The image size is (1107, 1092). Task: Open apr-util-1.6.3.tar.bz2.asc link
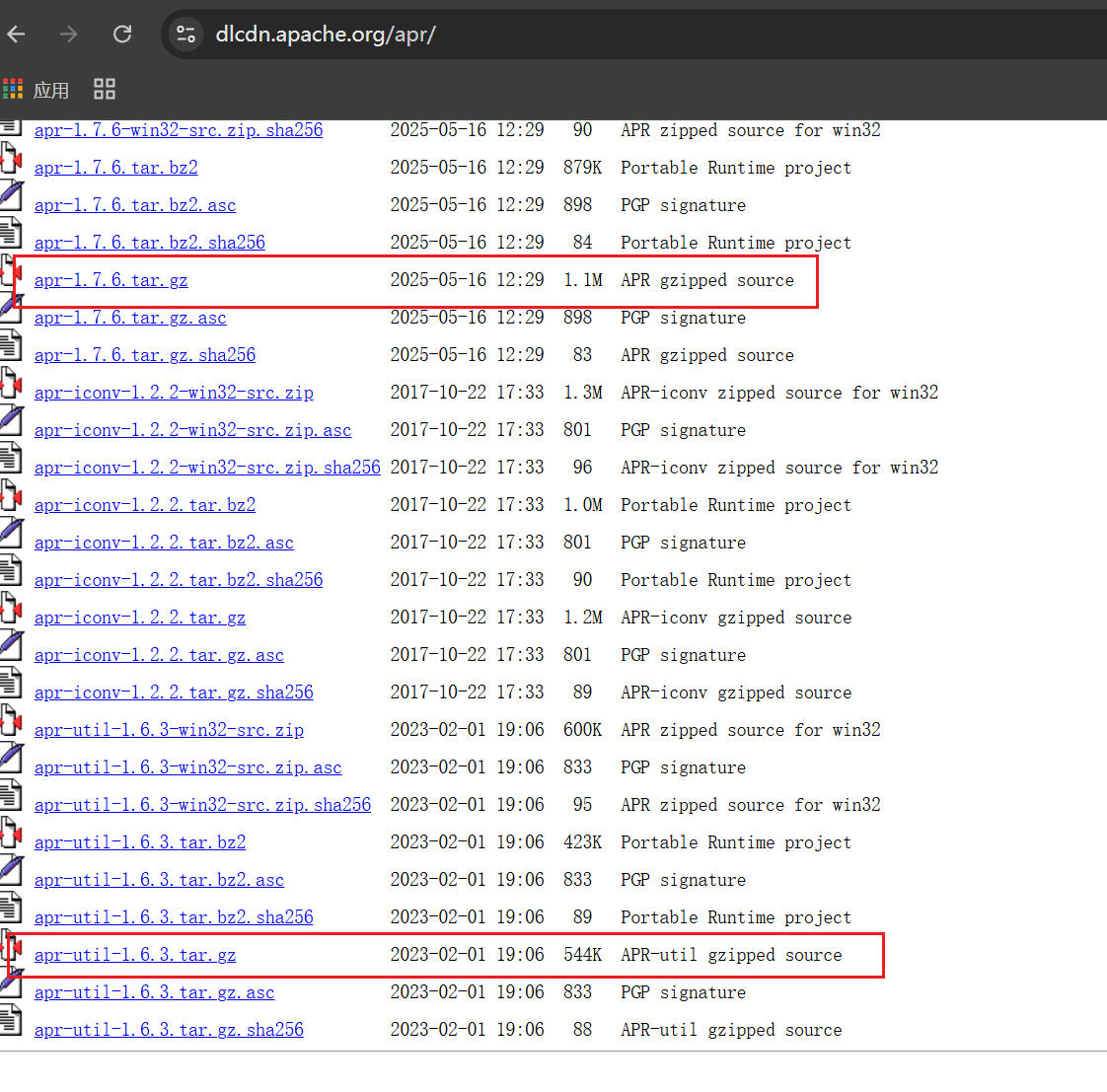(x=159, y=880)
